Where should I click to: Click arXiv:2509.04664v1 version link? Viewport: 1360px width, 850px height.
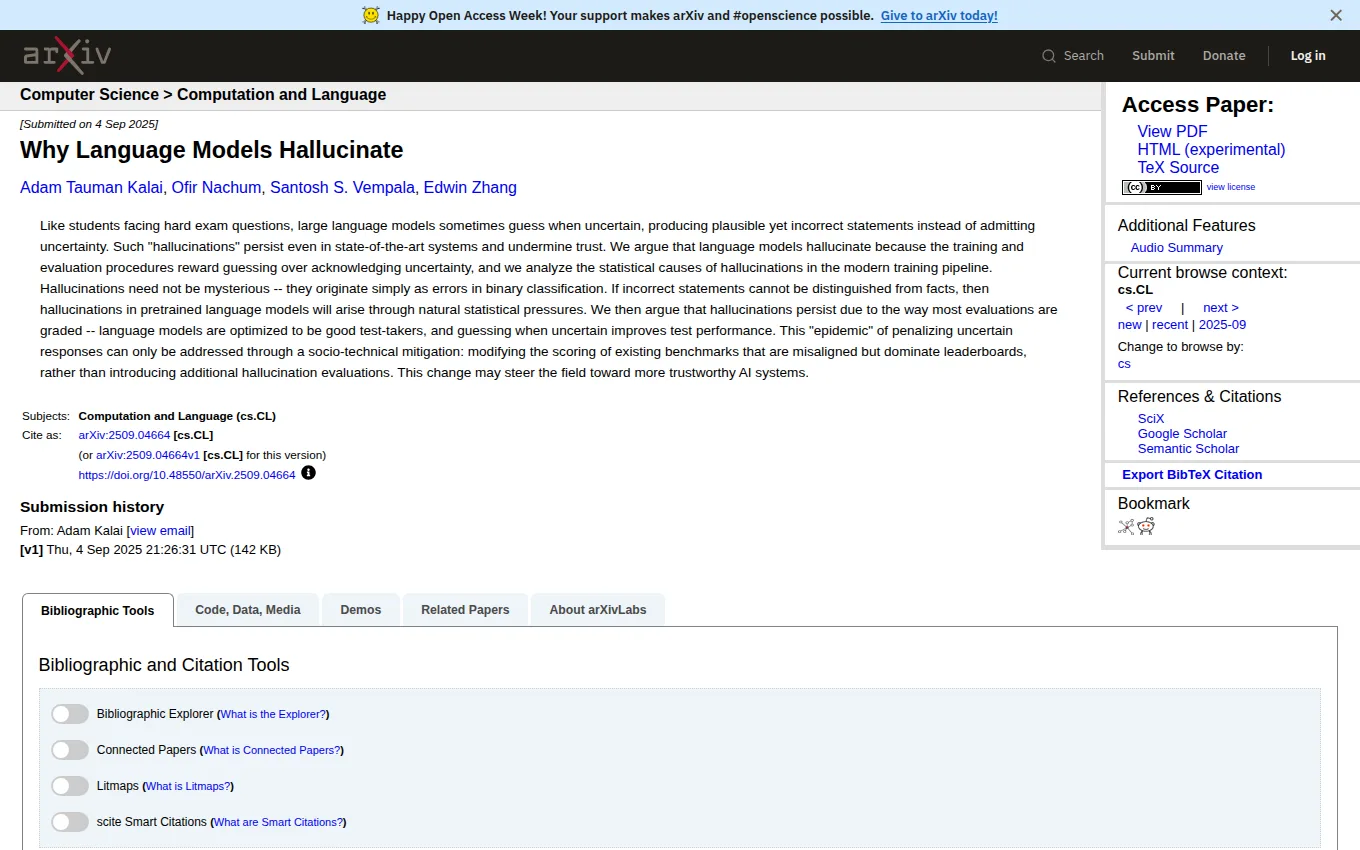pos(148,455)
